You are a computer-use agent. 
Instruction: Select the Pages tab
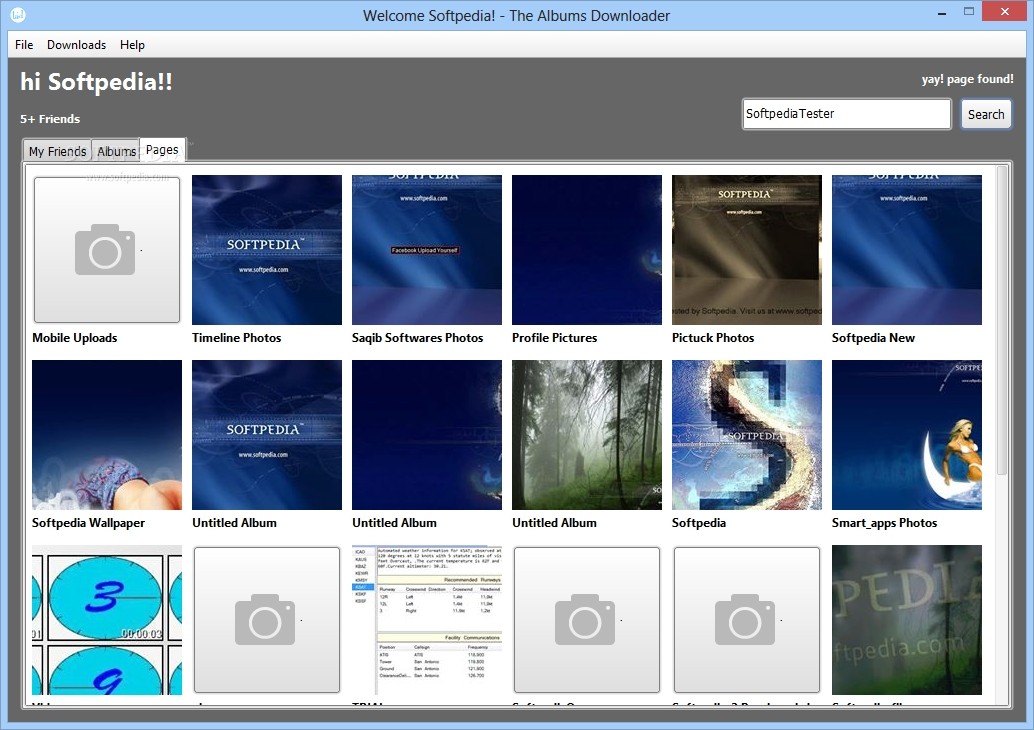[x=162, y=150]
